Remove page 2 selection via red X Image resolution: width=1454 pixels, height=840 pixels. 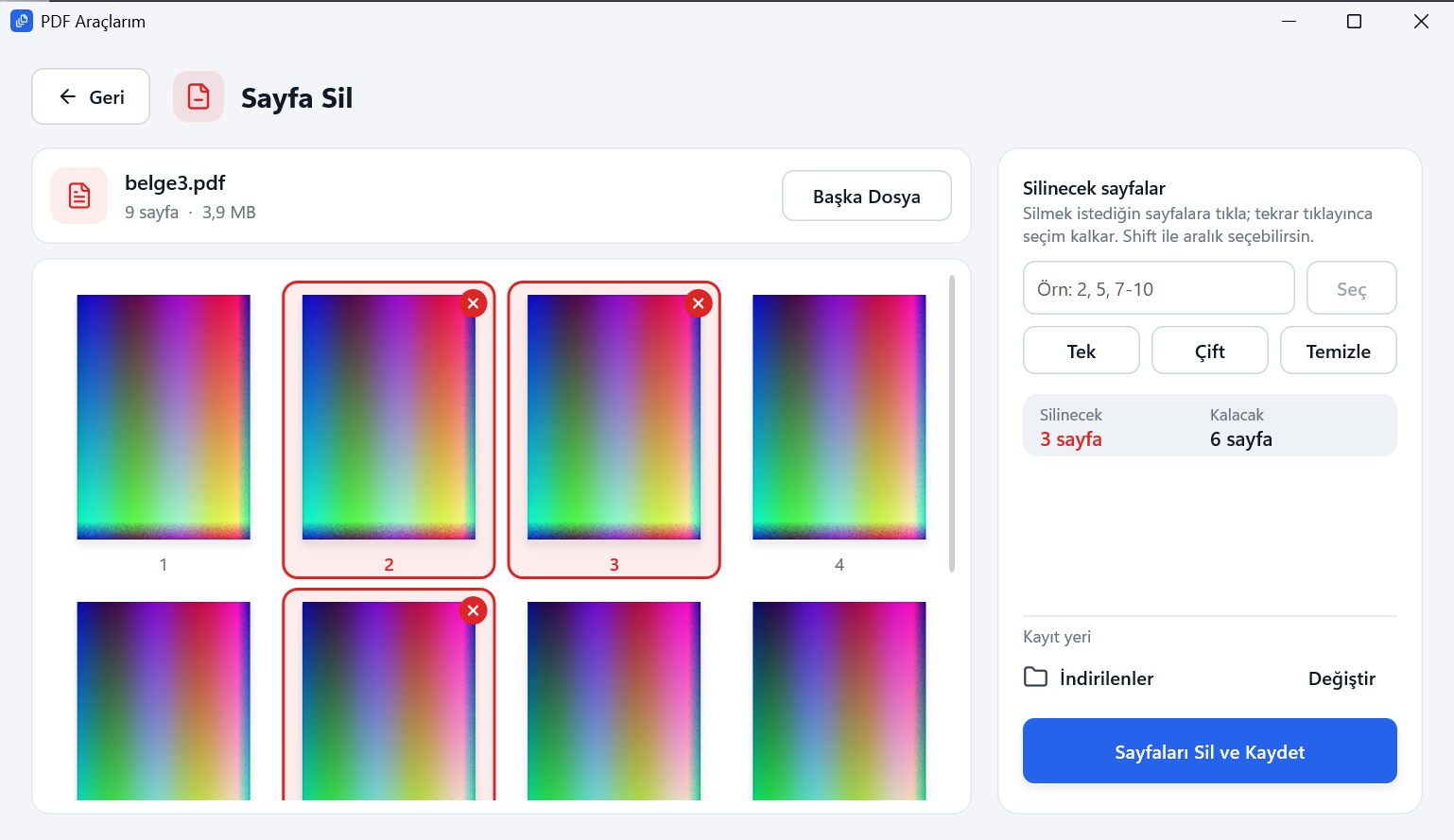click(x=474, y=303)
